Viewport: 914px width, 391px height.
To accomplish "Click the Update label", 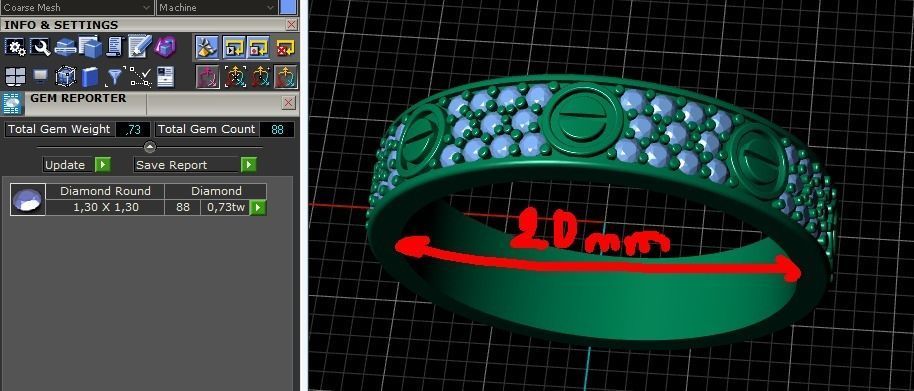I will tap(65, 165).
